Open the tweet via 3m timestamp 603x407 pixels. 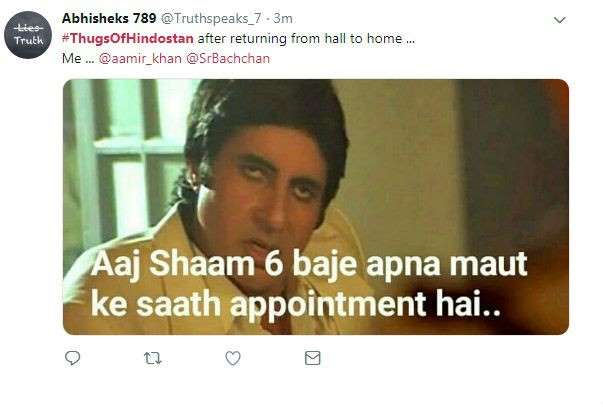coord(283,18)
